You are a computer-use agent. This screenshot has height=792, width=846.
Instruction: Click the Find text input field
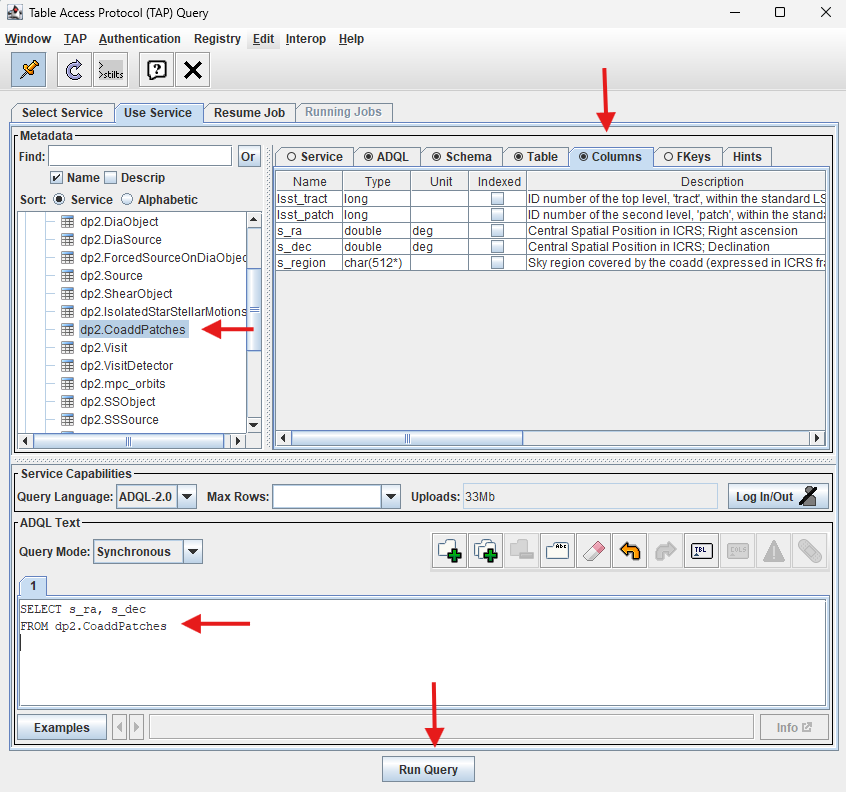tap(140, 156)
